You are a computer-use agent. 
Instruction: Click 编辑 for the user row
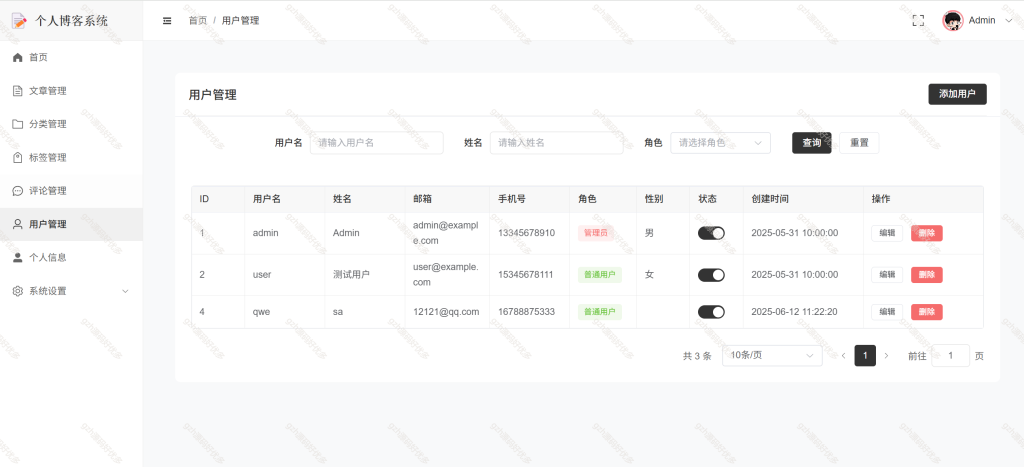(887, 275)
